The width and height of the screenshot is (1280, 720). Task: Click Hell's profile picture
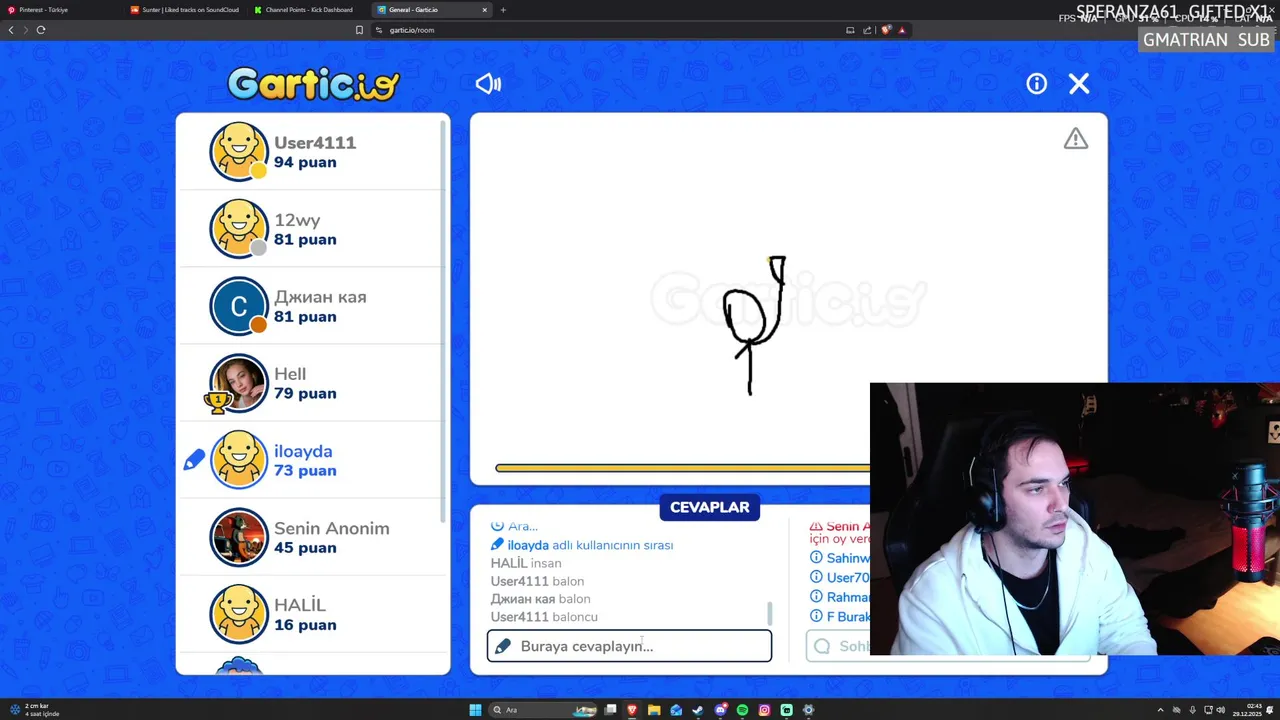tap(239, 383)
